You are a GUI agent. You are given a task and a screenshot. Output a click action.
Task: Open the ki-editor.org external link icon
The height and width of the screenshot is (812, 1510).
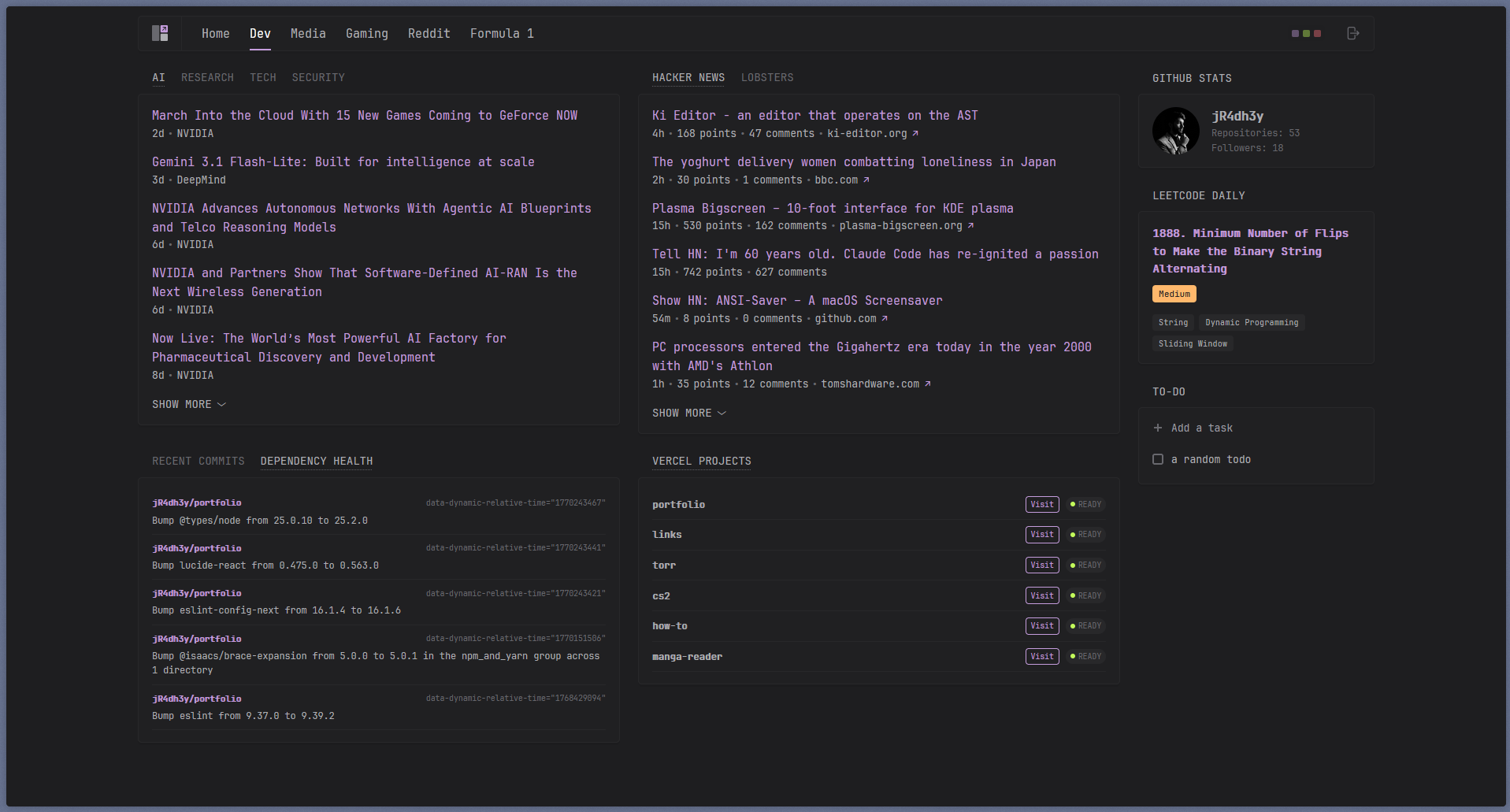915,133
